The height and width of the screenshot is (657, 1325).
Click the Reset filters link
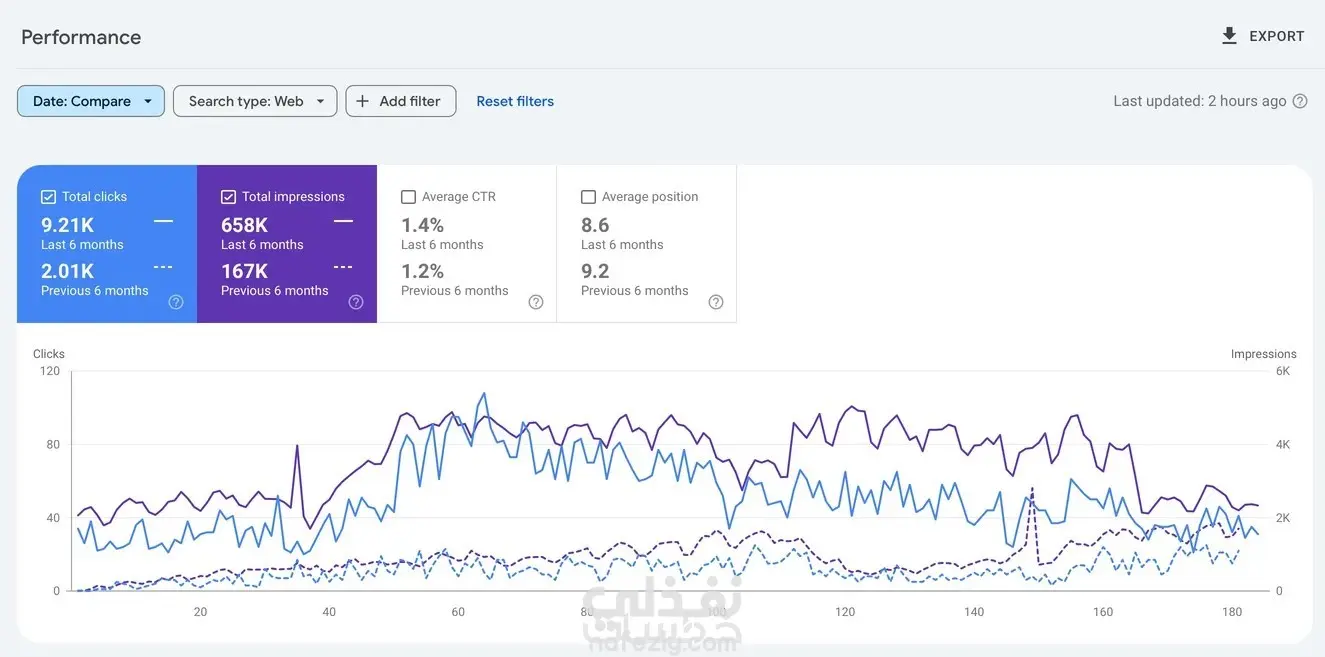click(x=515, y=101)
